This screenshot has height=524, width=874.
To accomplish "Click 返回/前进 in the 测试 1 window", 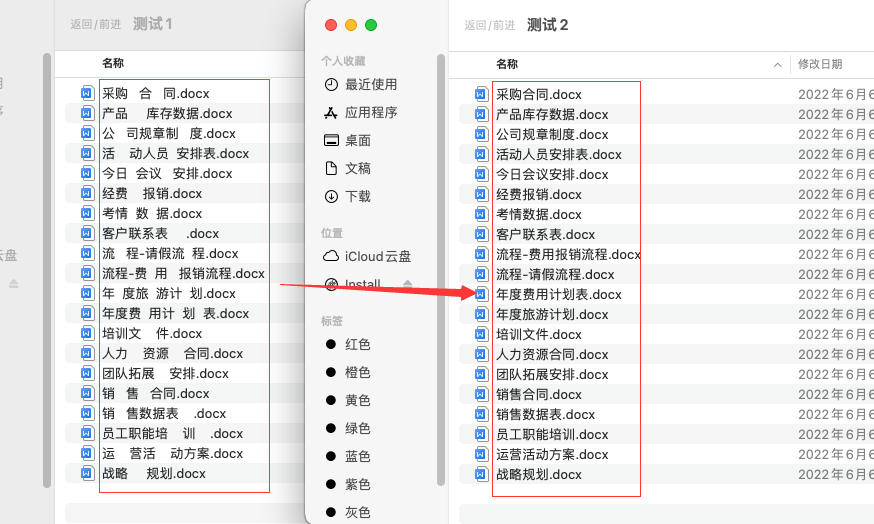I will (x=96, y=25).
